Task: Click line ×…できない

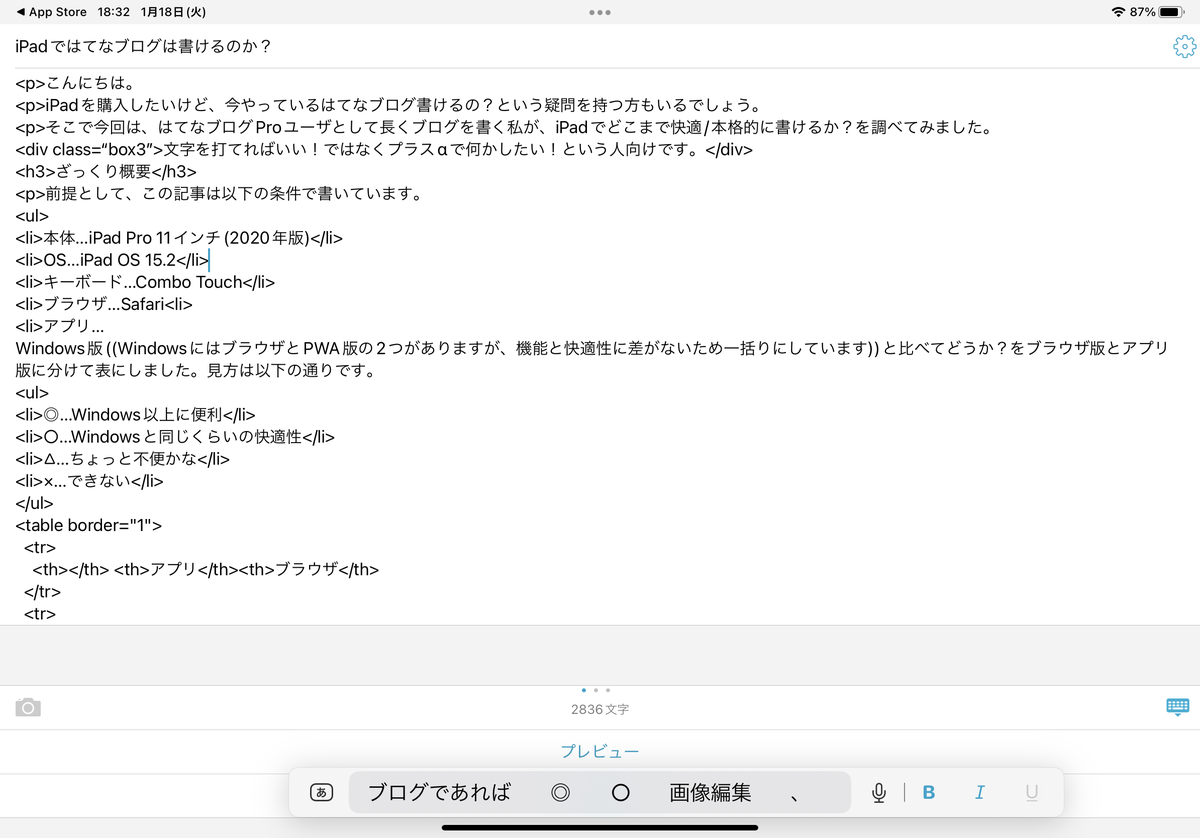Action: coord(89,480)
